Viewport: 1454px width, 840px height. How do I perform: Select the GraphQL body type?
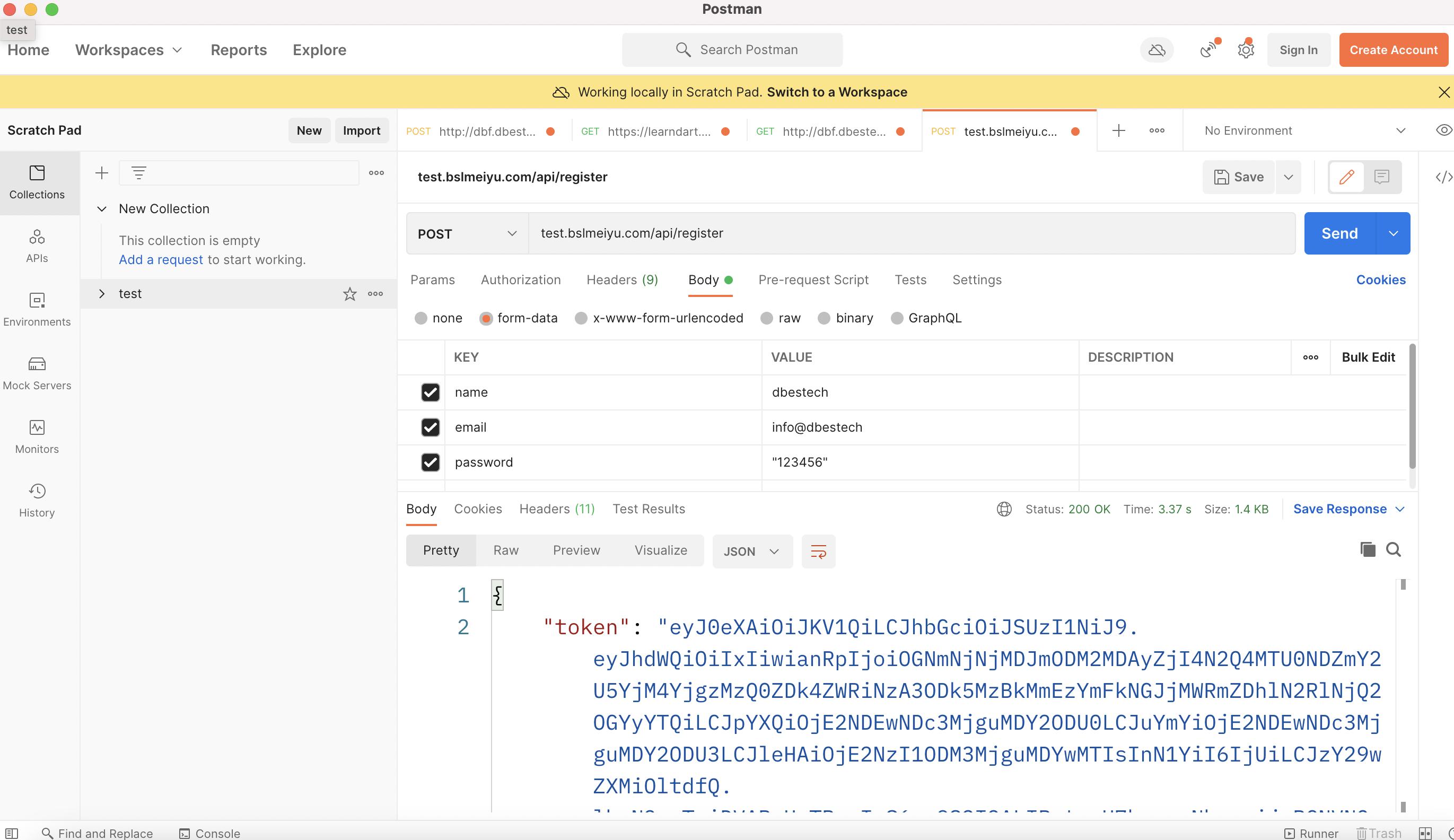(897, 318)
